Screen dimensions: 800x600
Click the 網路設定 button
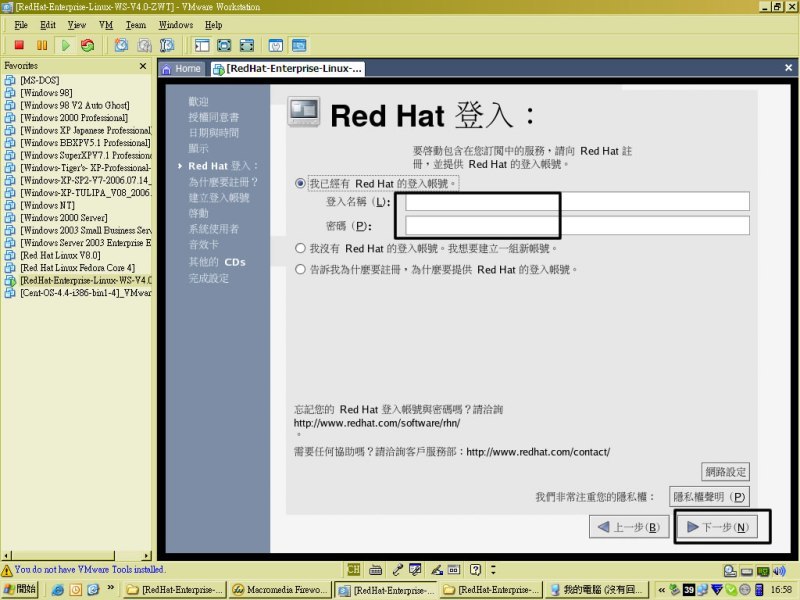click(725, 472)
